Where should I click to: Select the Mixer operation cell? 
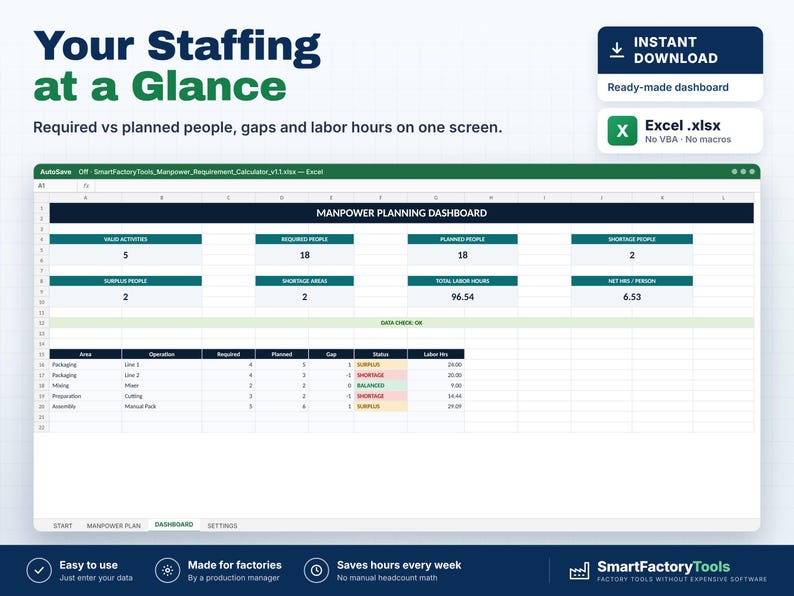[x=162, y=385]
